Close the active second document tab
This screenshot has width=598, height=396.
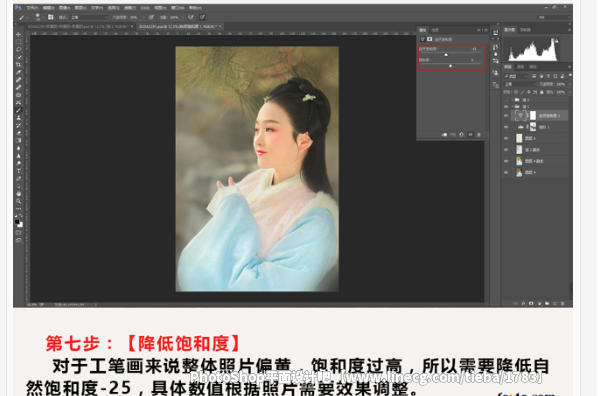coord(220,26)
